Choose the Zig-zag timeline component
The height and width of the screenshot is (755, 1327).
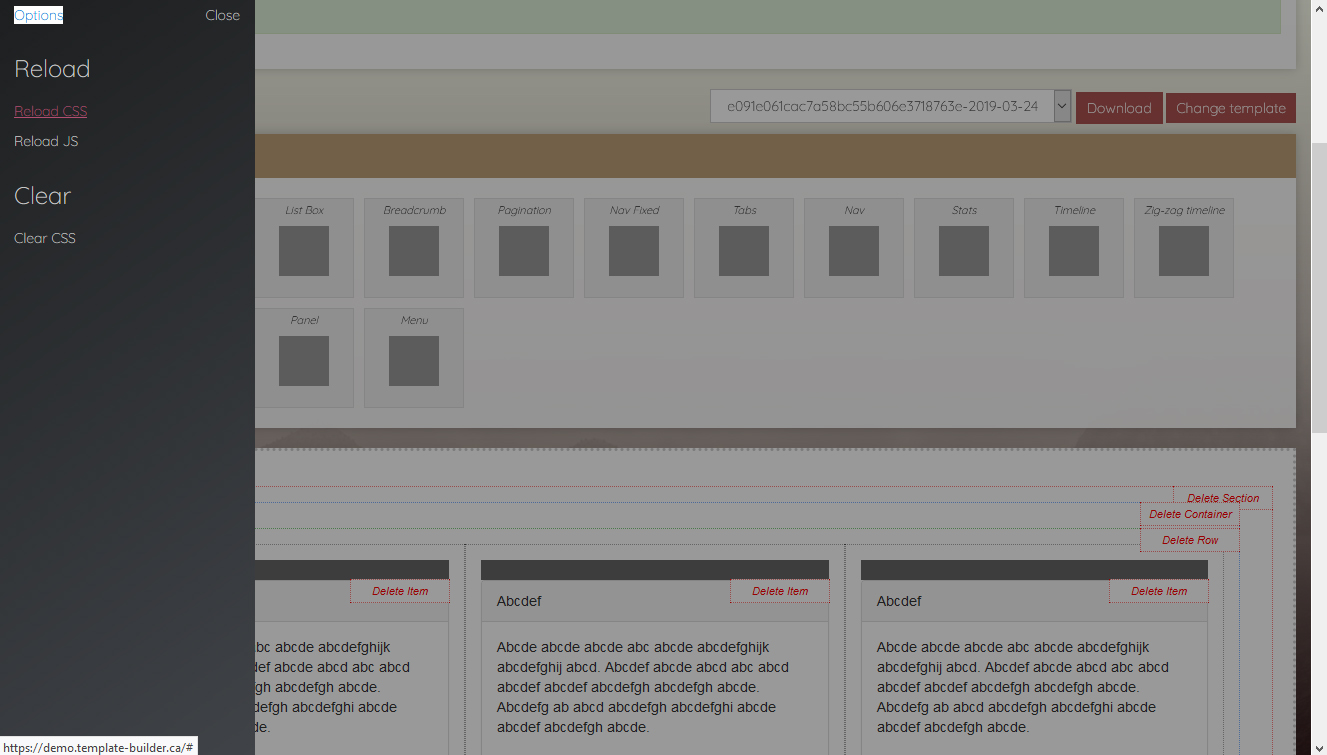[x=1184, y=250]
